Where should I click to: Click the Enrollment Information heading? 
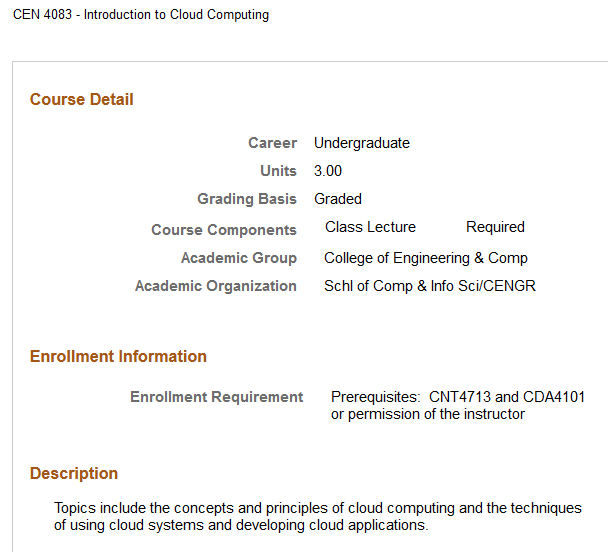[x=118, y=356]
